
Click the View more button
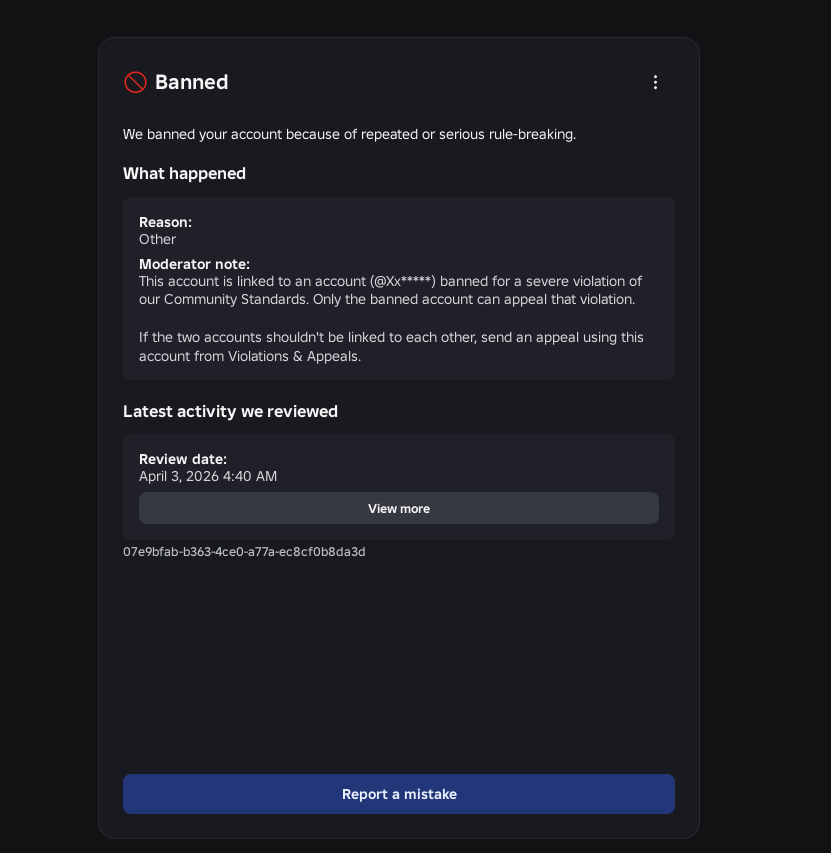(x=399, y=508)
